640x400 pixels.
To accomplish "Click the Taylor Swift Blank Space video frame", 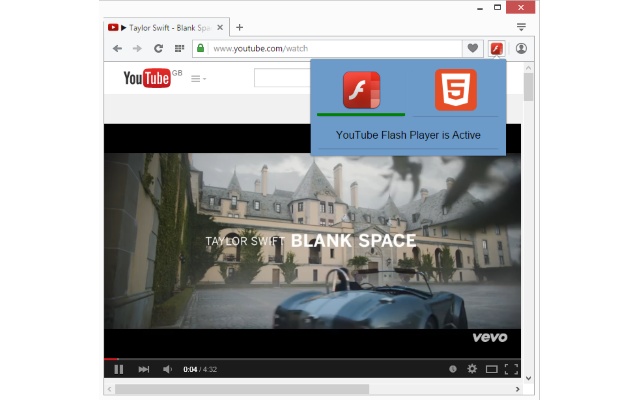I will click(312, 241).
